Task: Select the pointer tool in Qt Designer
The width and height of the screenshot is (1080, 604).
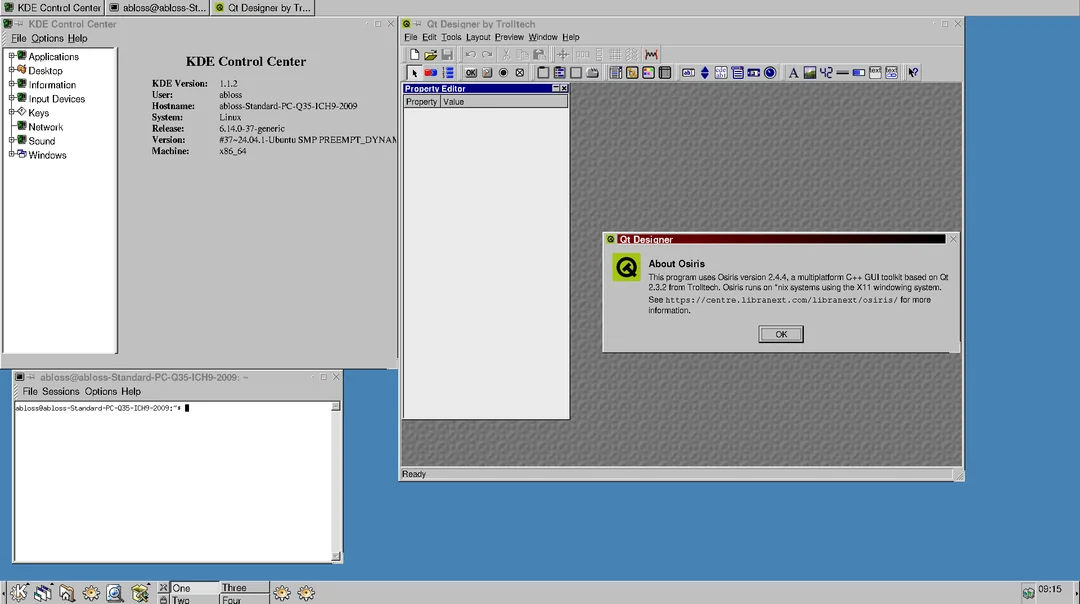Action: [414, 72]
